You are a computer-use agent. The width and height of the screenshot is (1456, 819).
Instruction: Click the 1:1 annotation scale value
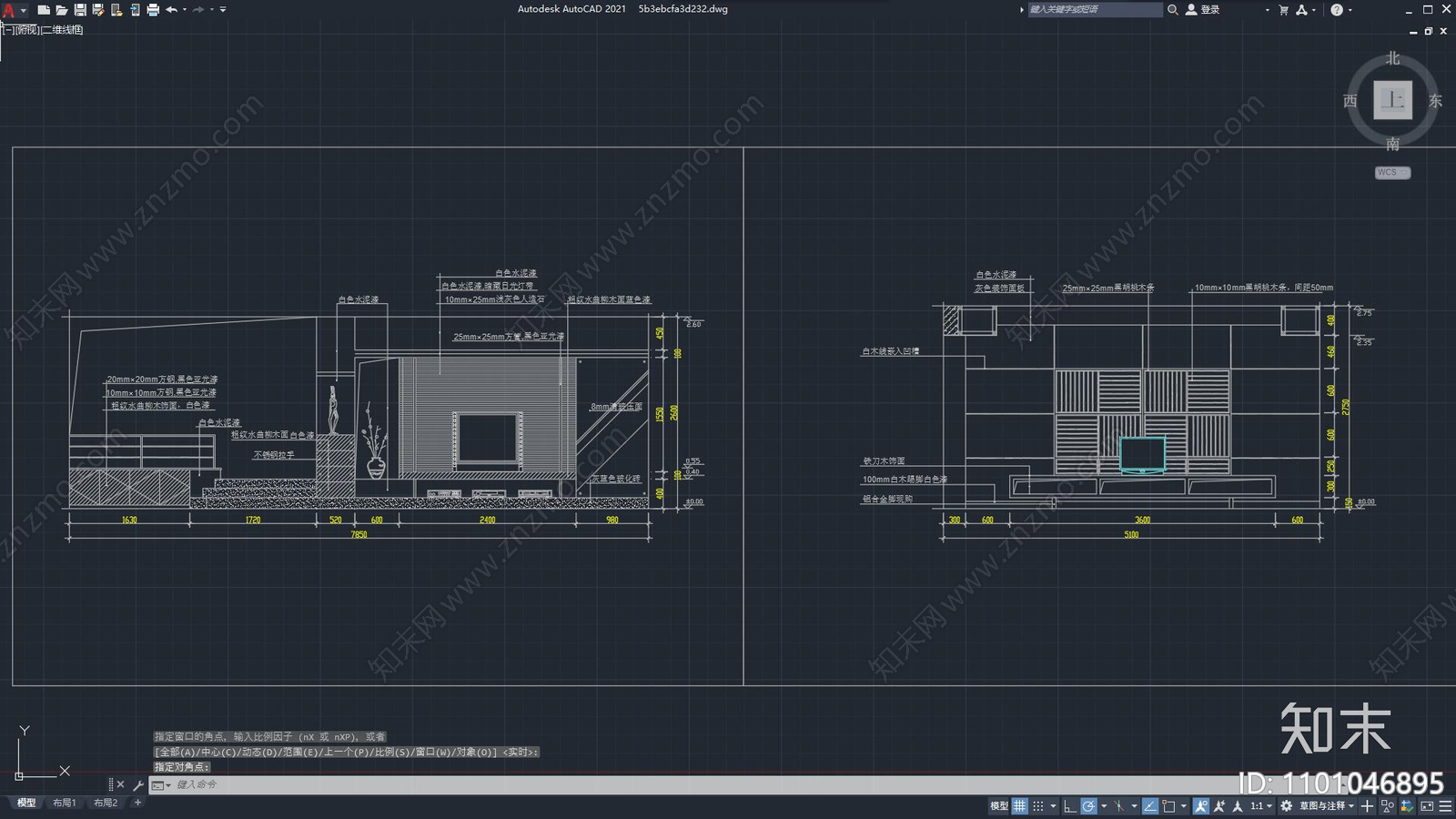(1257, 806)
